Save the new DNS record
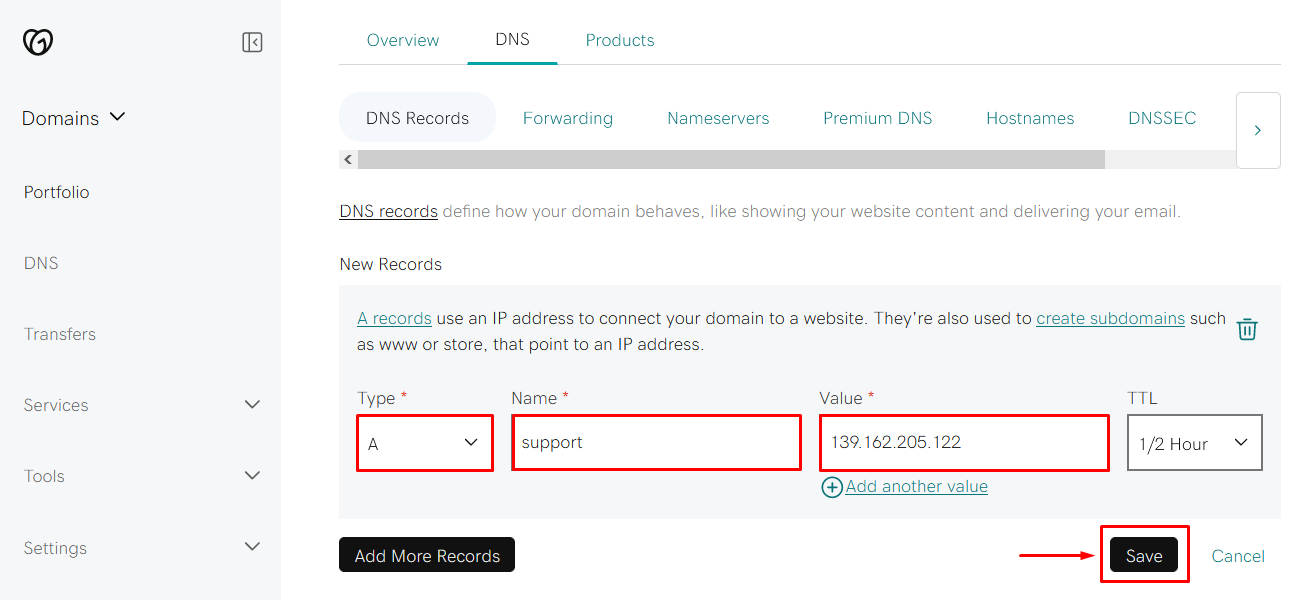Viewport: 1300px width, 600px height. click(x=1144, y=555)
